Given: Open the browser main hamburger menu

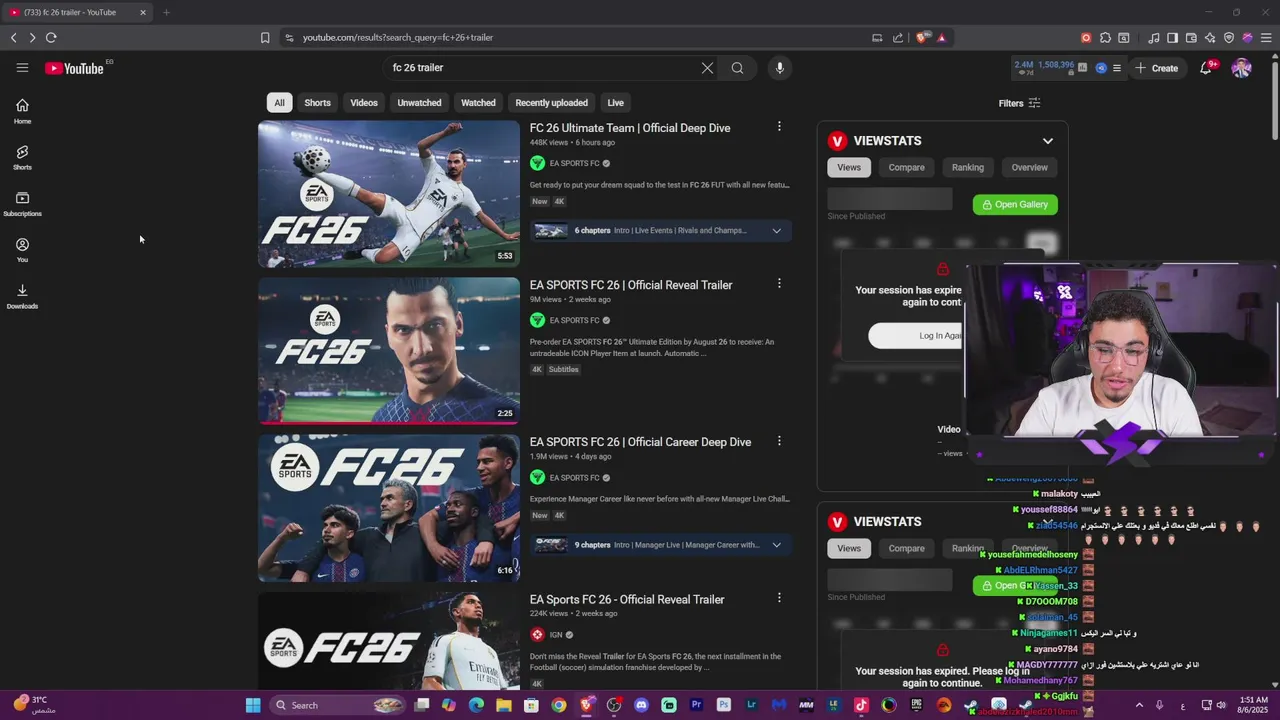Looking at the screenshot, I should [x=1266, y=37].
